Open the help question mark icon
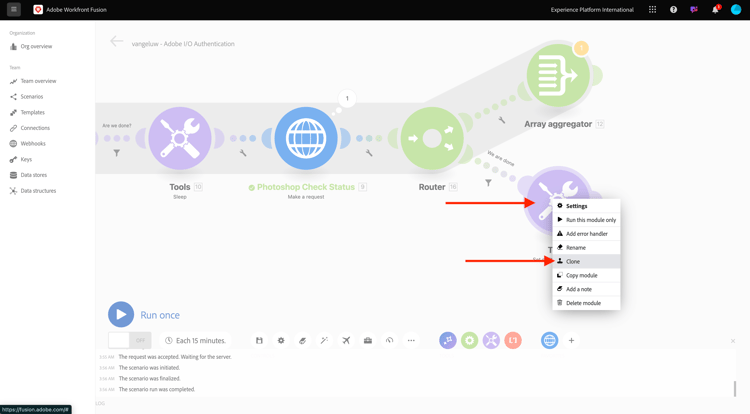The width and height of the screenshot is (750, 414). pyautogui.click(x=673, y=10)
